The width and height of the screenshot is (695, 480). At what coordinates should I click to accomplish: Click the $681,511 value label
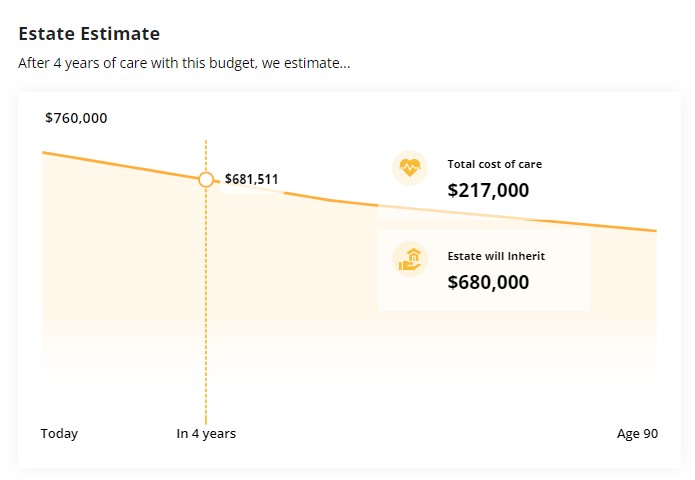251,180
